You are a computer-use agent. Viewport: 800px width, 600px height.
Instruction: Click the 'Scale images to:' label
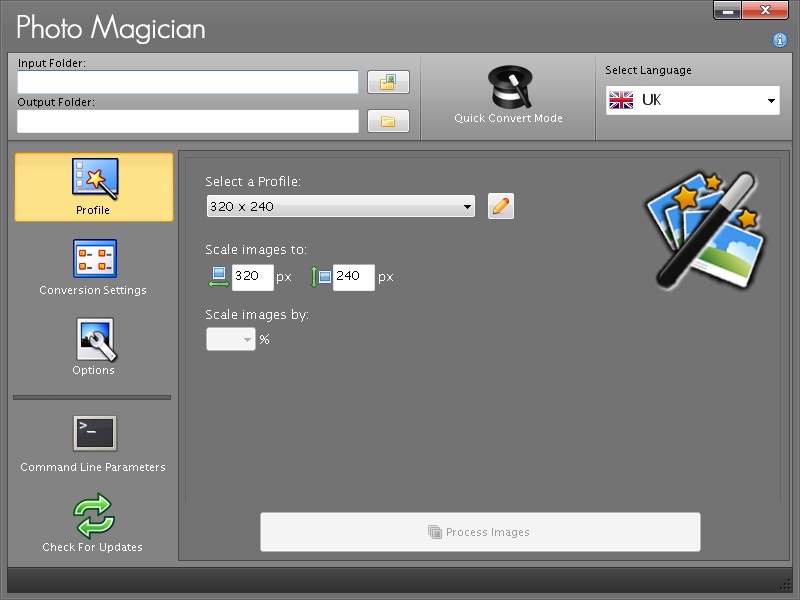tap(256, 249)
